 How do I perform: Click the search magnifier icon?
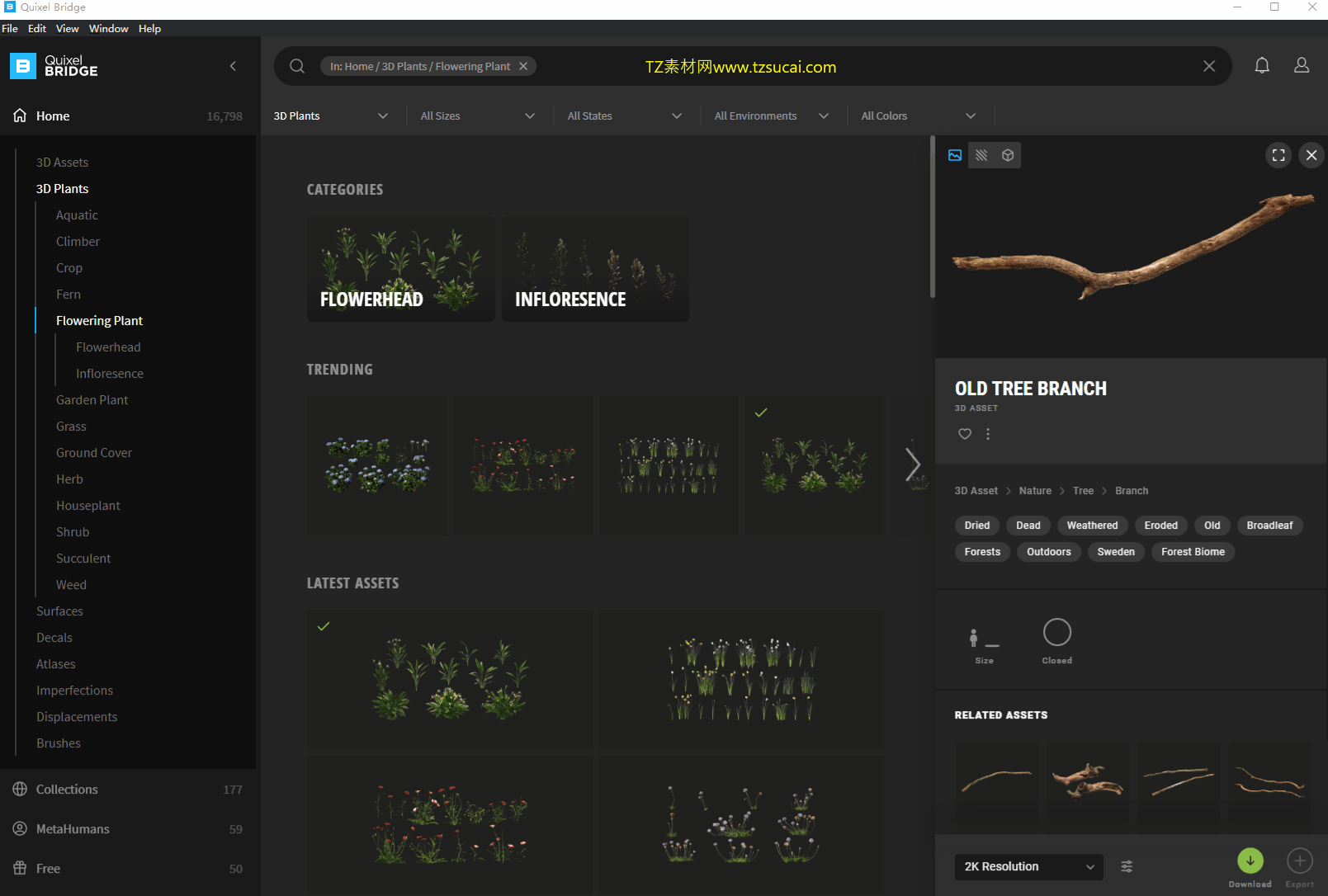pos(297,66)
